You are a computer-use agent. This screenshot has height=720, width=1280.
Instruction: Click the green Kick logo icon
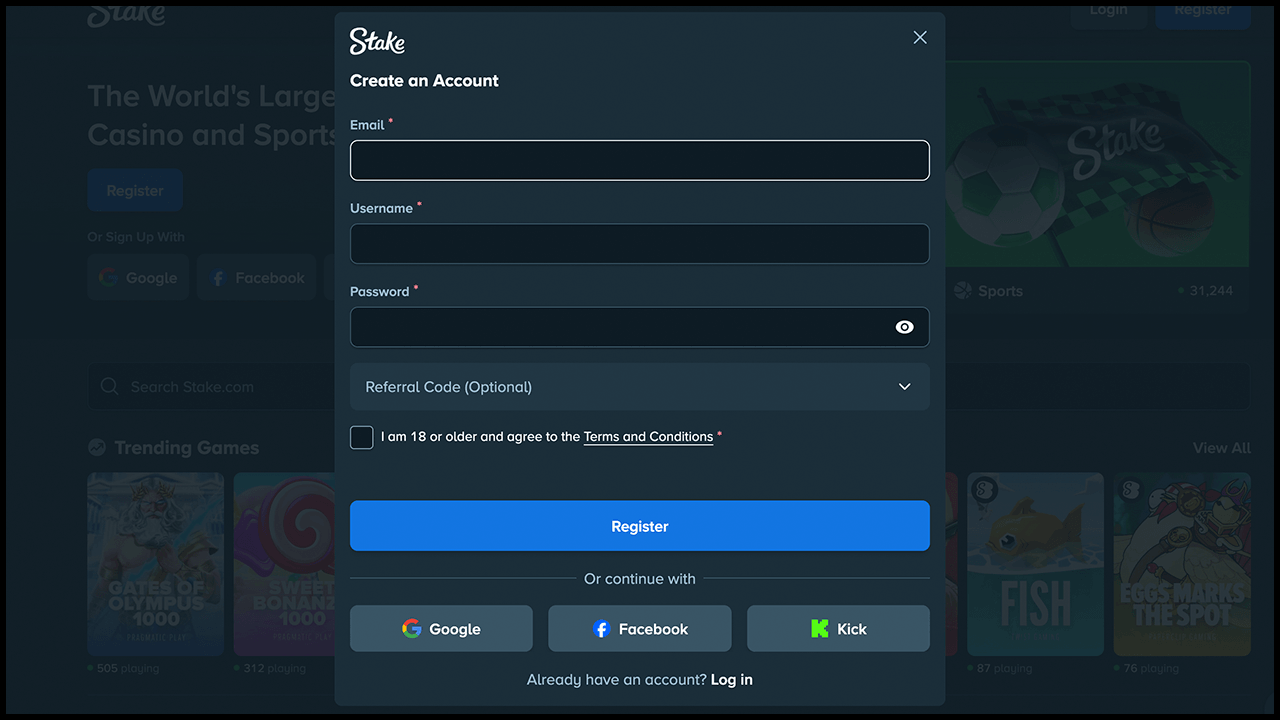820,629
